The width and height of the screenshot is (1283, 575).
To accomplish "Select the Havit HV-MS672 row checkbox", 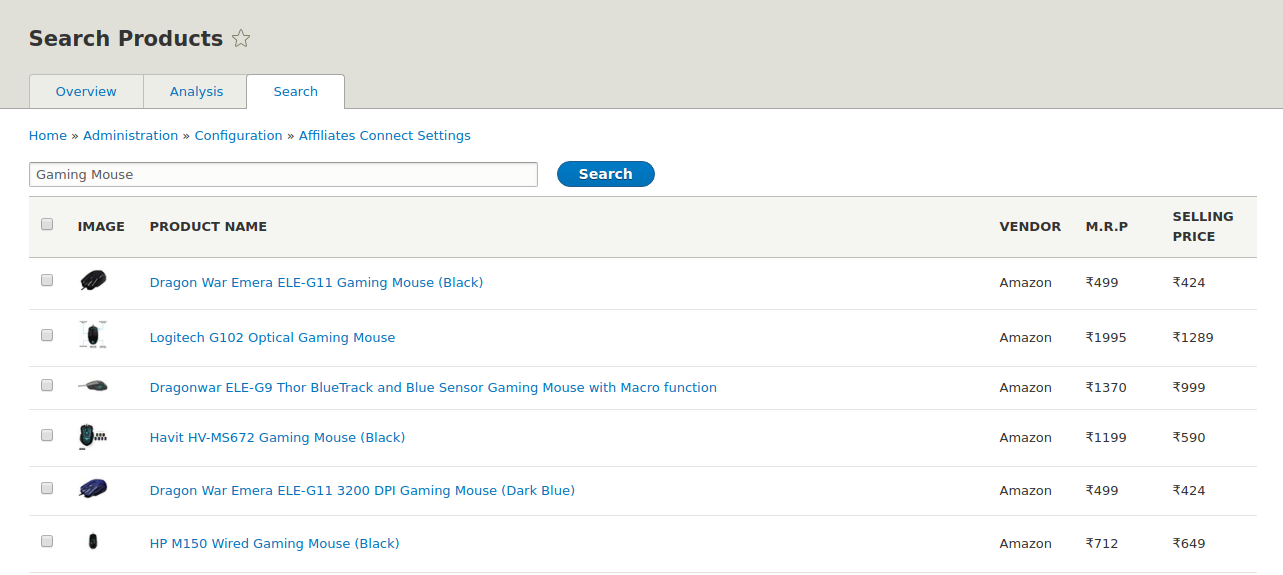I will [x=47, y=436].
